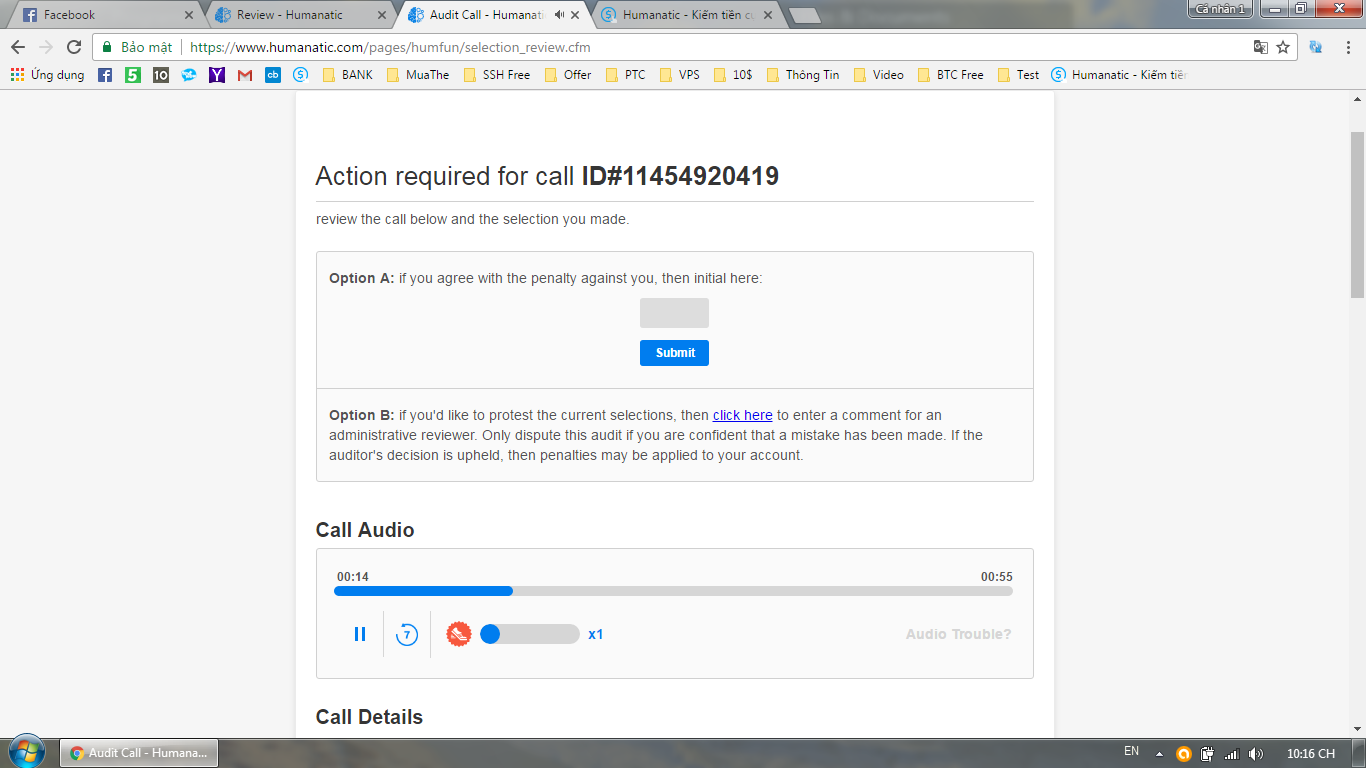
Task: Open the Test bookmark folder
Action: pos(1019,75)
